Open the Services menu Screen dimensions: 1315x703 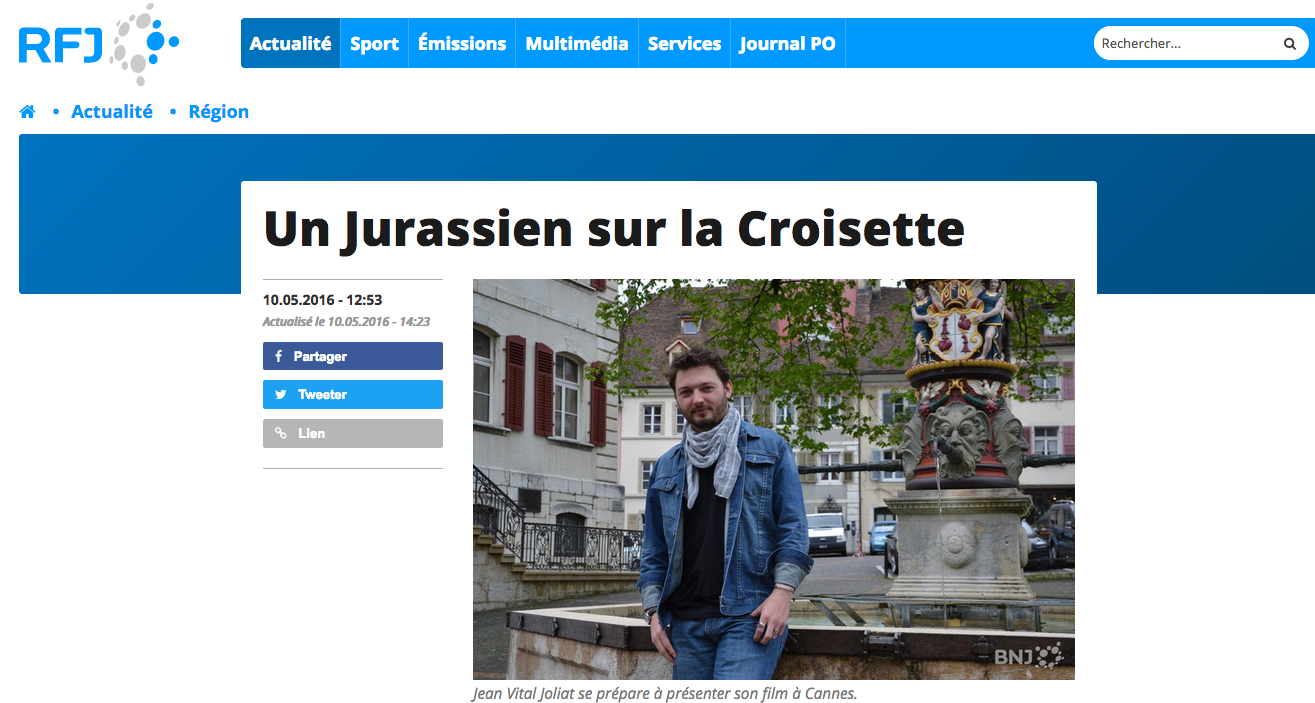click(x=685, y=43)
